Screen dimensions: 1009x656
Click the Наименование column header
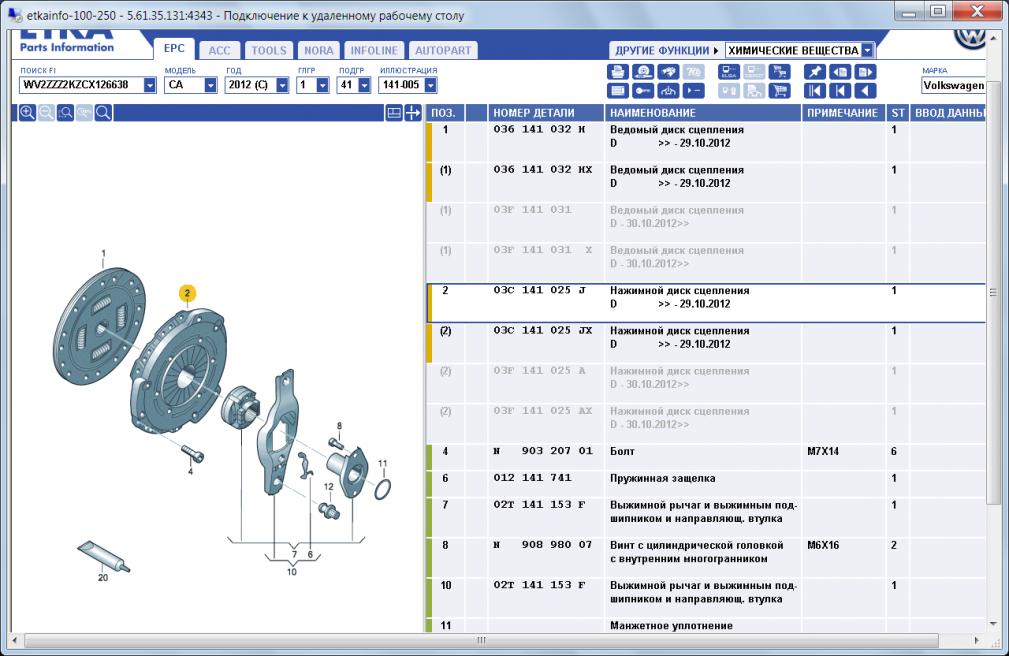[x=703, y=113]
